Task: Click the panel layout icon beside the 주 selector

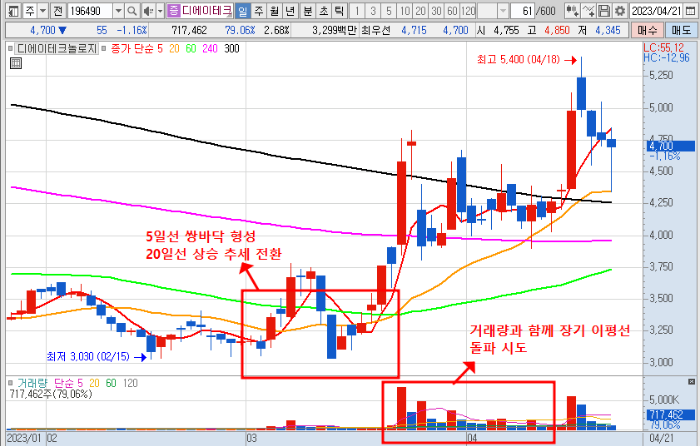Action: pos(13,11)
